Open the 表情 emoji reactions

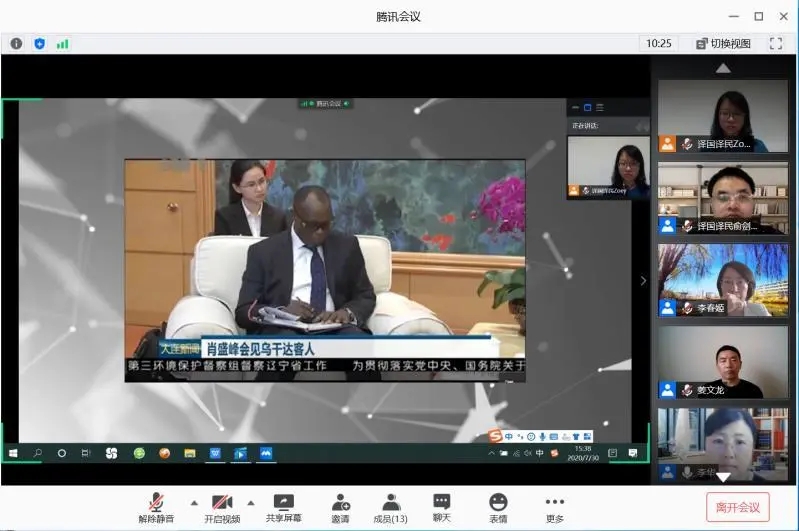tap(498, 508)
